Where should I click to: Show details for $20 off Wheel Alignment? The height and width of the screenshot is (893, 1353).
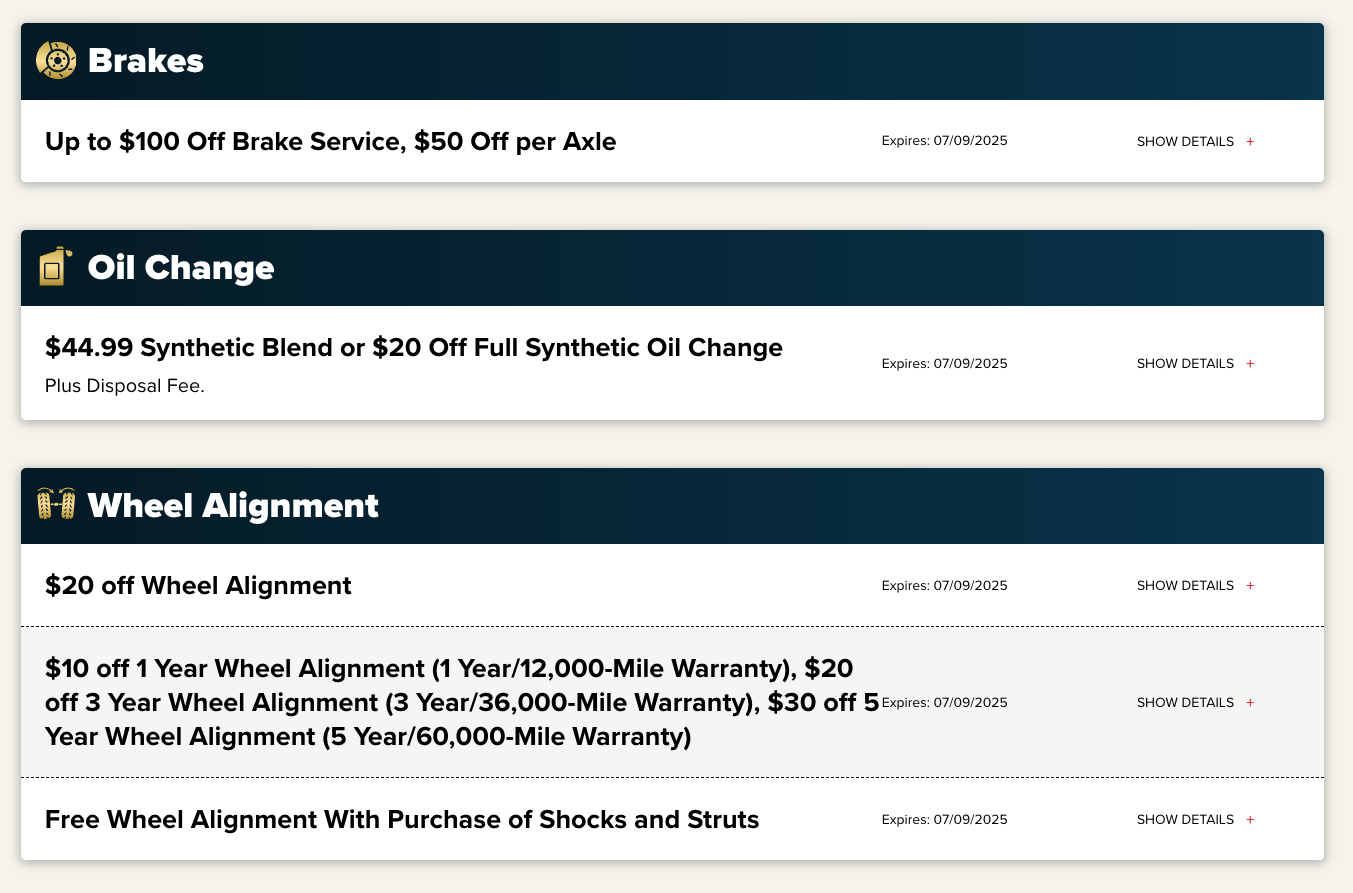1185,586
